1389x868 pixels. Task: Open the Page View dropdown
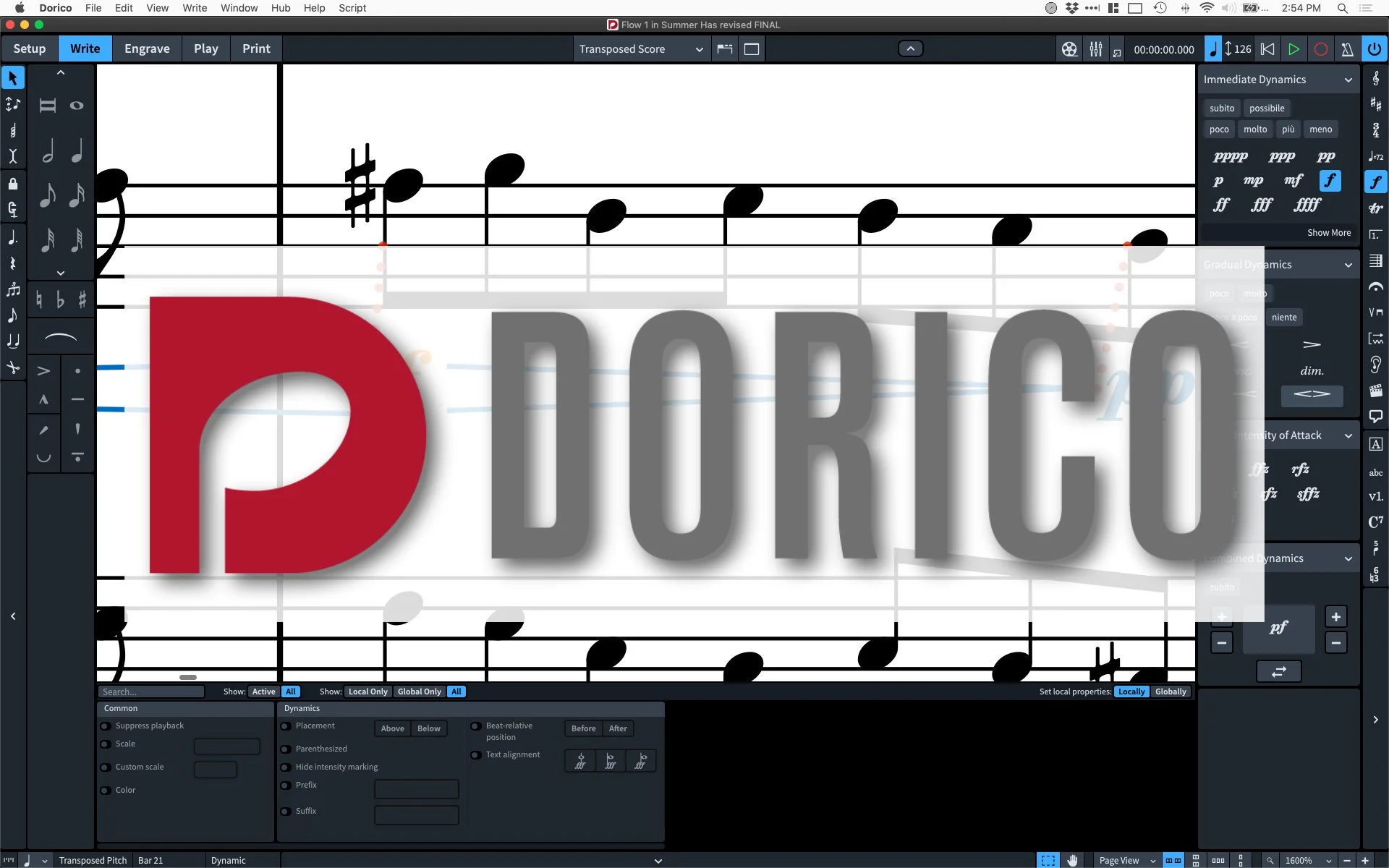(x=1126, y=860)
